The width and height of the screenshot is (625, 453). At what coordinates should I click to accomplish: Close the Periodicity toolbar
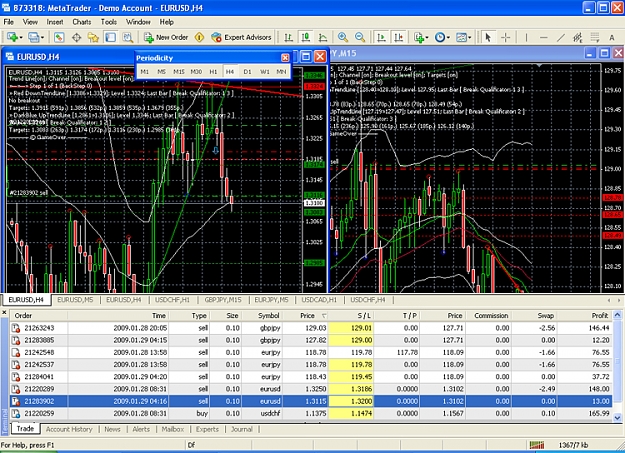pos(285,58)
